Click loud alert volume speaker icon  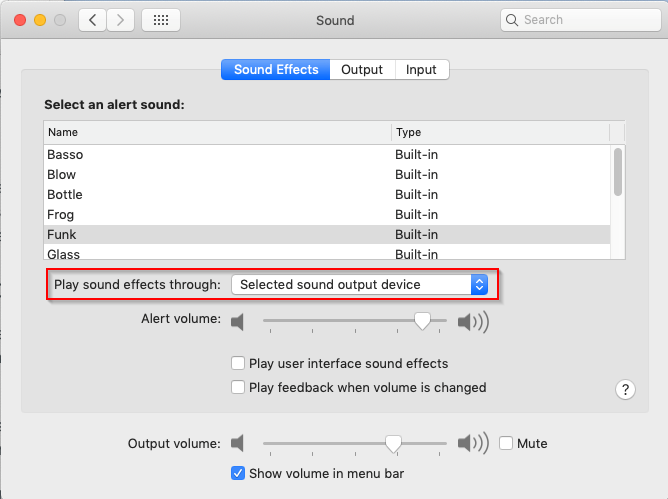[x=473, y=322]
